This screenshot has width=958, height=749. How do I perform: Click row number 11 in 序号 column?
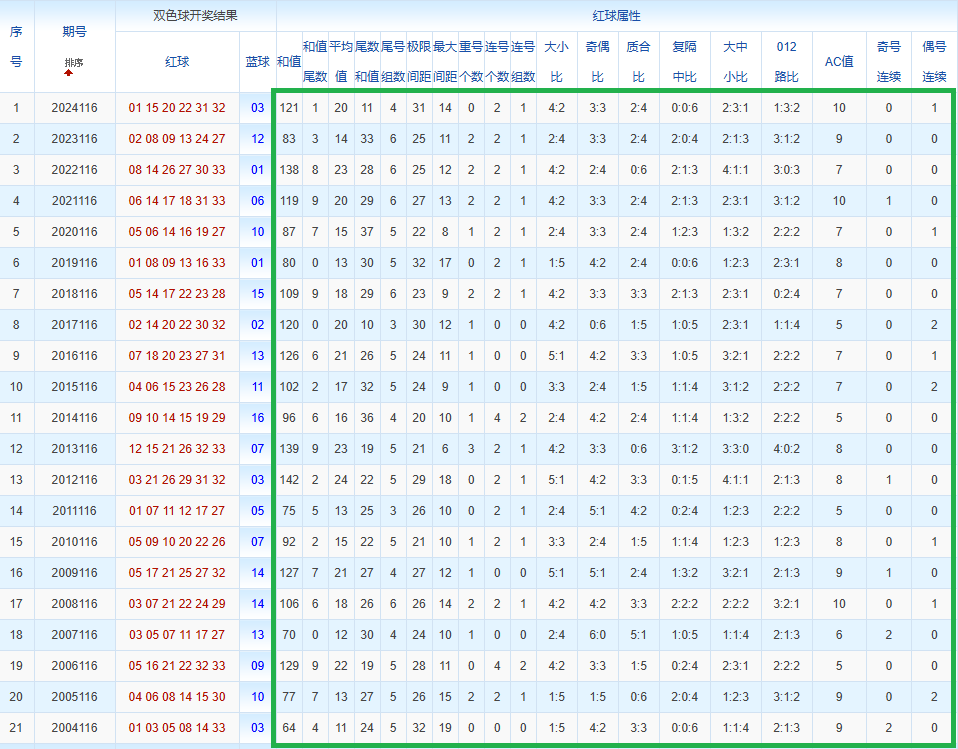(16, 418)
